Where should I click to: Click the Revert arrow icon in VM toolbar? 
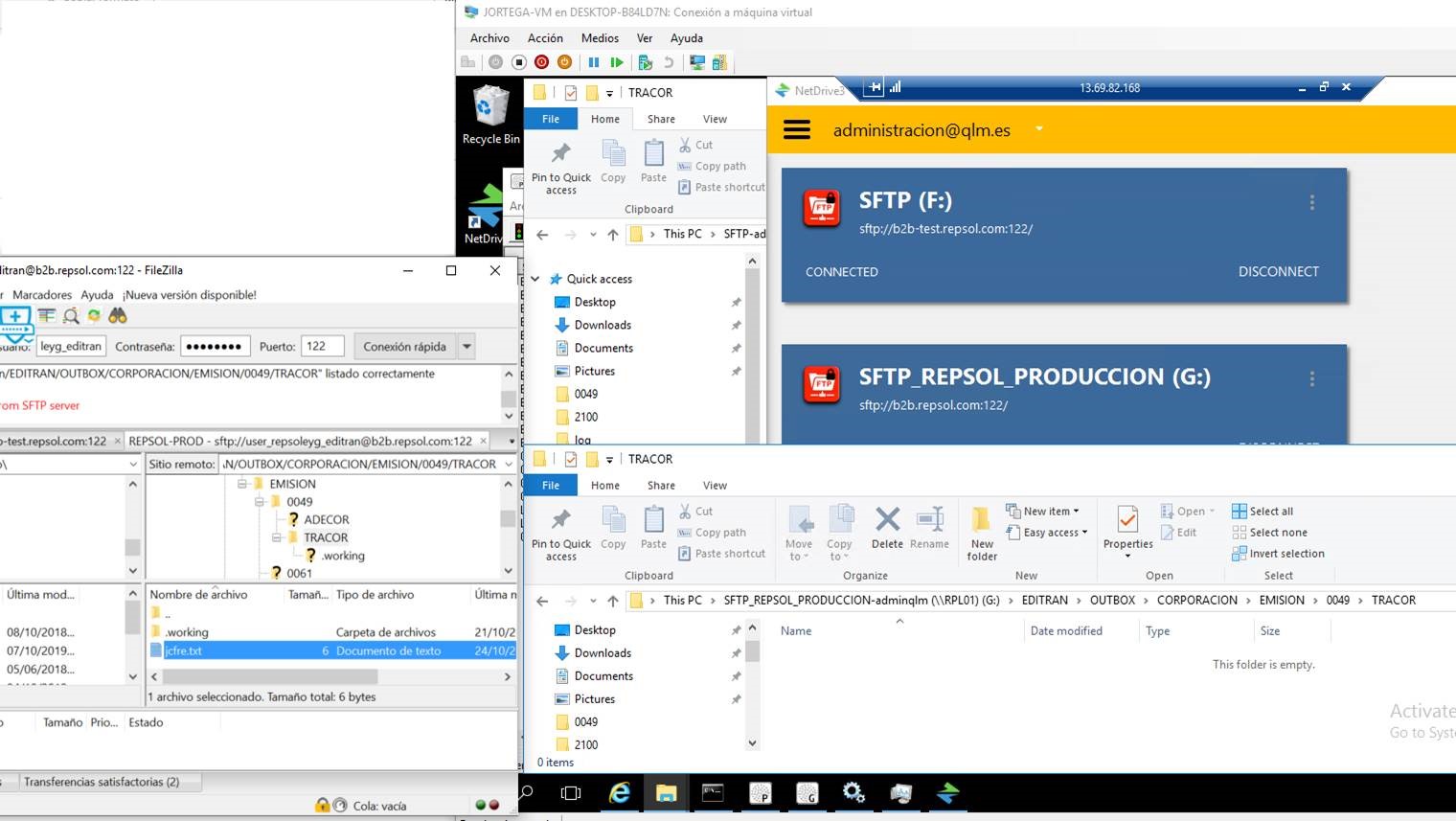(669, 62)
